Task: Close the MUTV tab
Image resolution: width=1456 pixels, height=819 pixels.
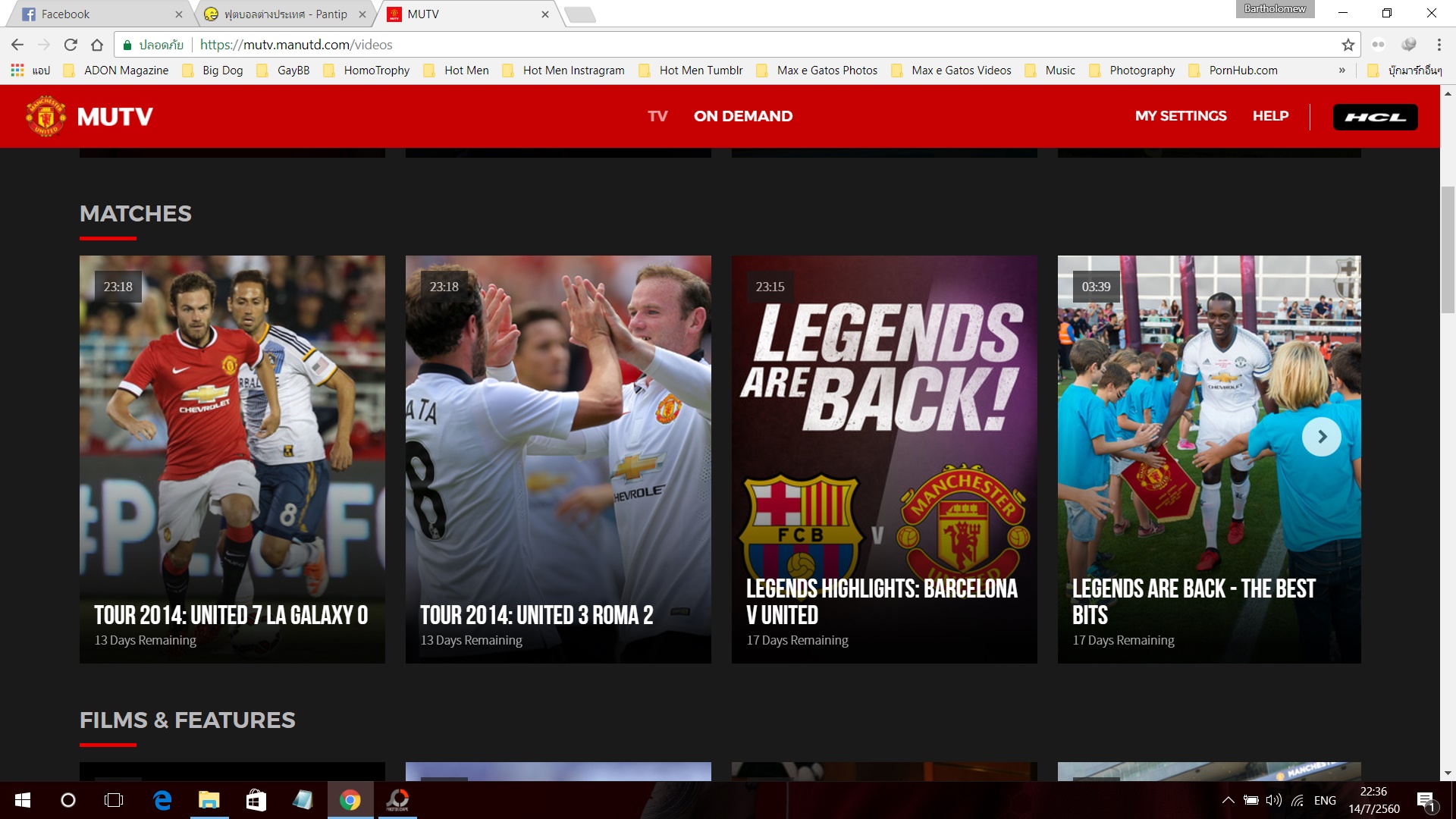Action: tap(545, 14)
